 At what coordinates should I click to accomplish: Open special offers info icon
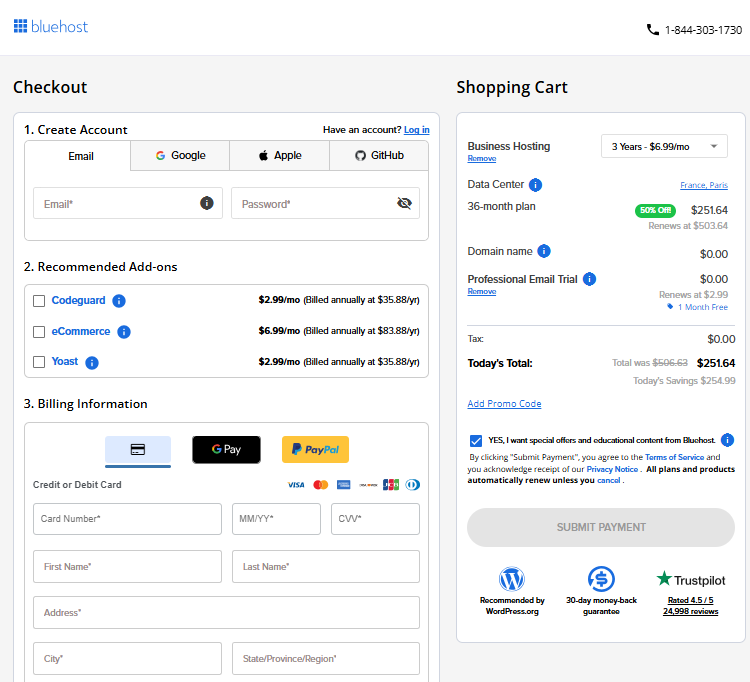pyautogui.click(x=727, y=440)
